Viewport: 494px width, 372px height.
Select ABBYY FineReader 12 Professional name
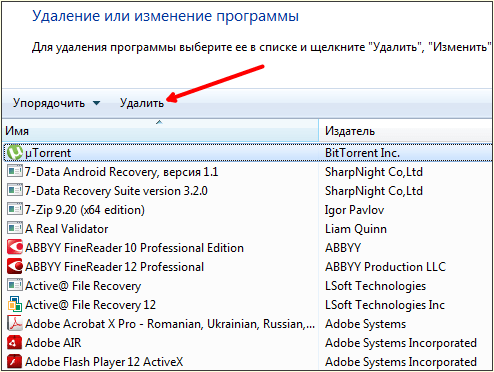coord(114,267)
